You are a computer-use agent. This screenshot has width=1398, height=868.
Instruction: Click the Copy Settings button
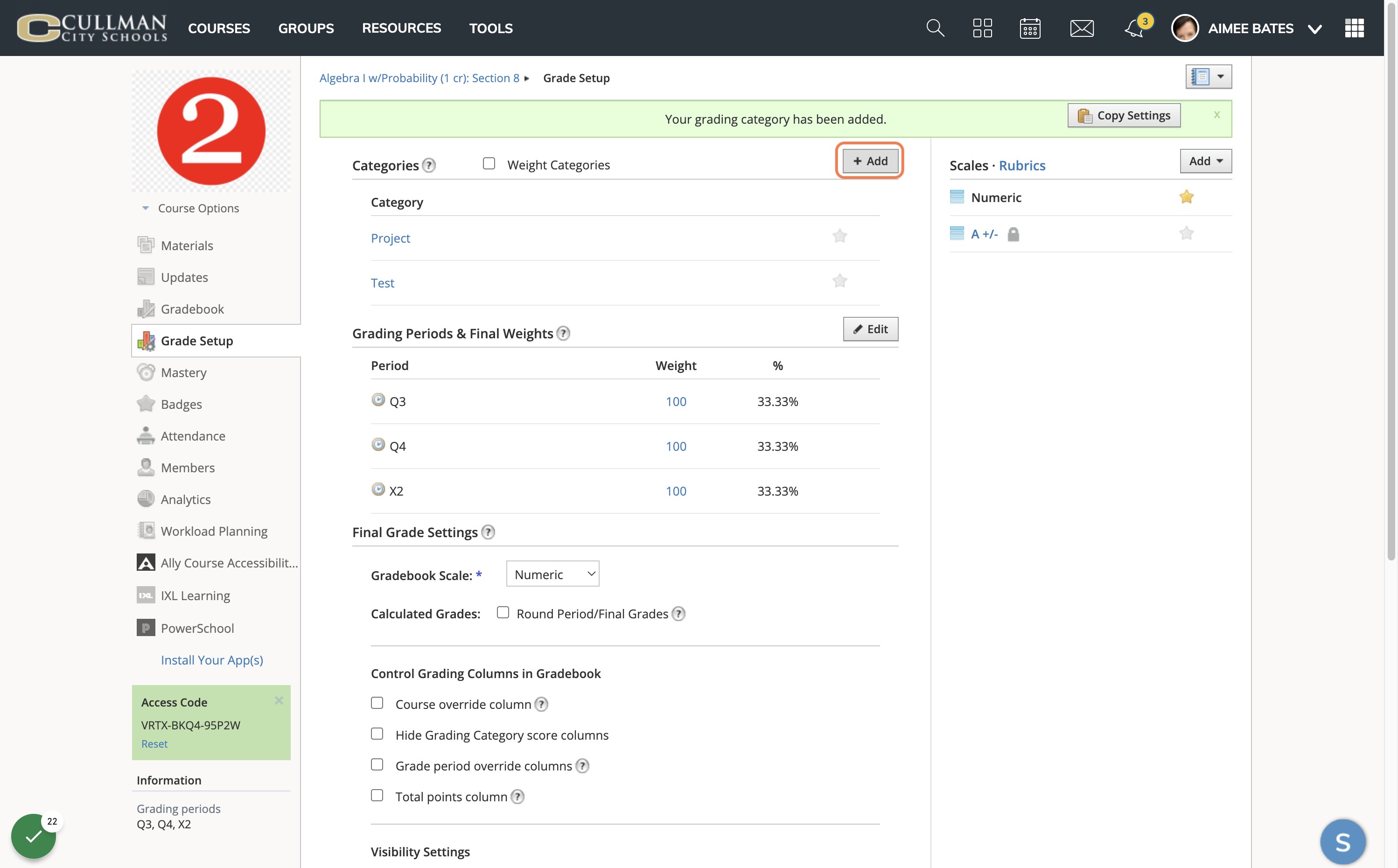(1124, 116)
